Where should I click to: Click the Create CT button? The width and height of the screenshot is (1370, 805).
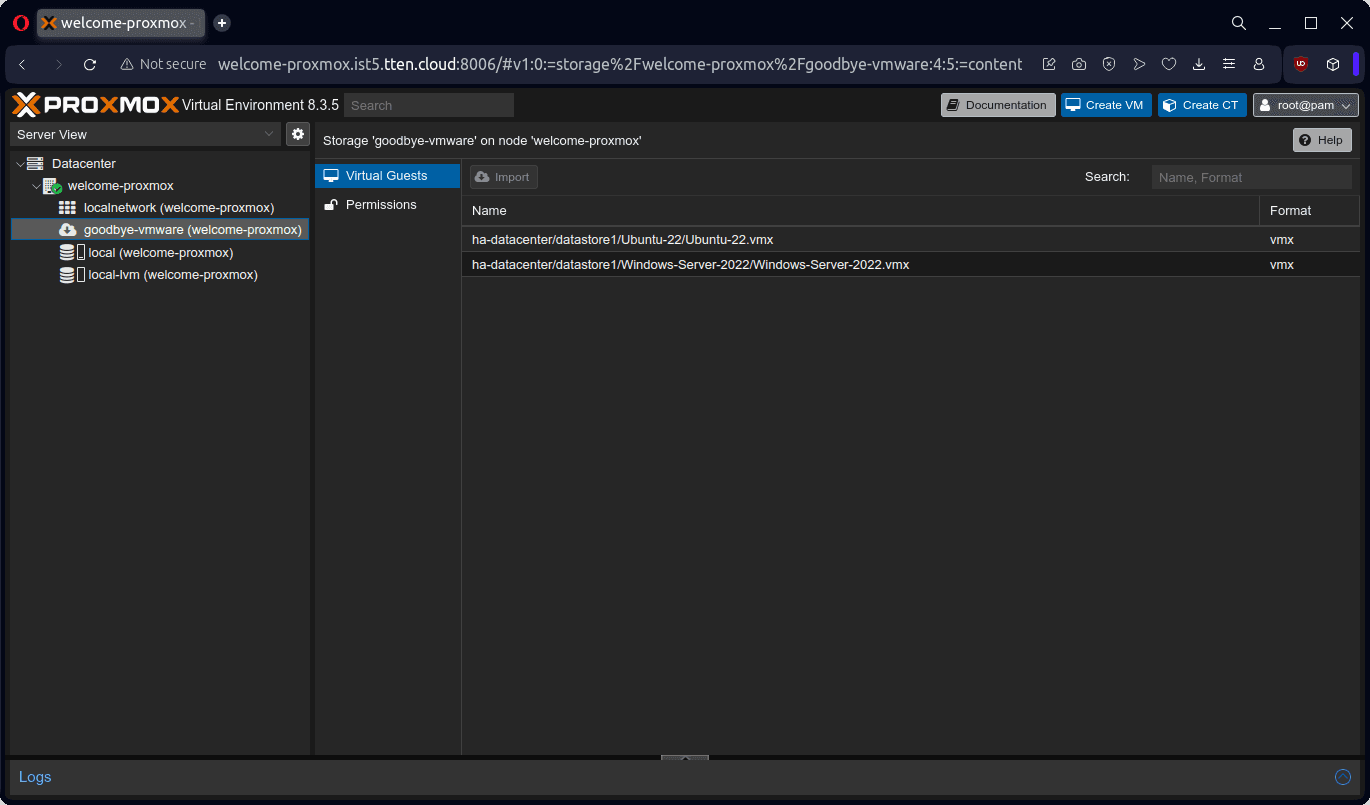(x=1202, y=105)
